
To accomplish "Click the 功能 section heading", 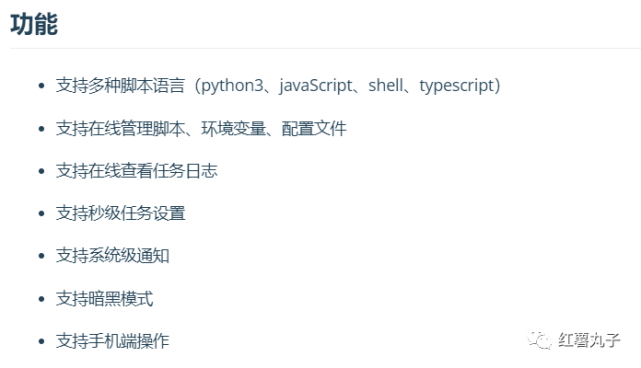I will tap(34, 25).
